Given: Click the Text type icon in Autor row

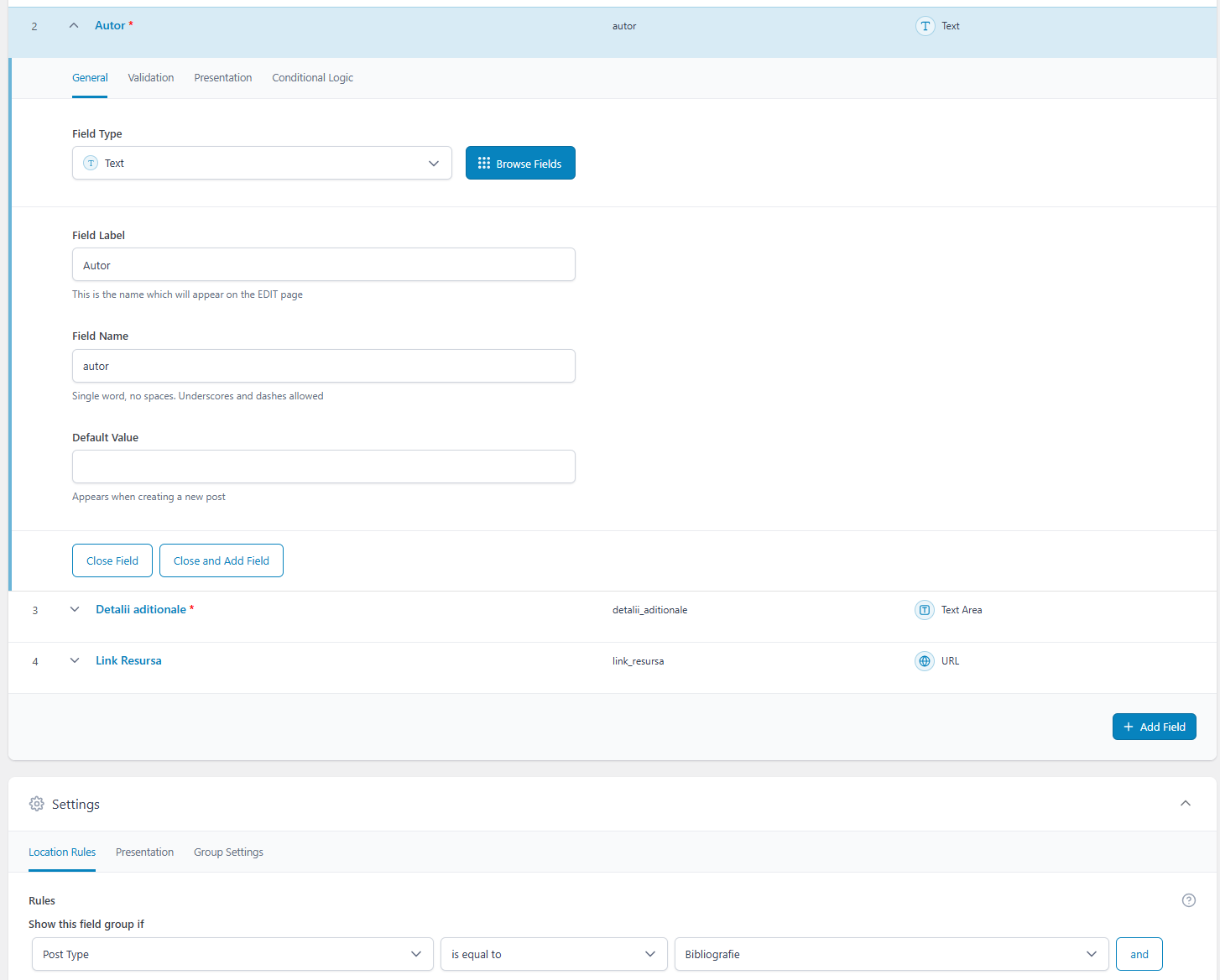Looking at the screenshot, I should [x=925, y=26].
